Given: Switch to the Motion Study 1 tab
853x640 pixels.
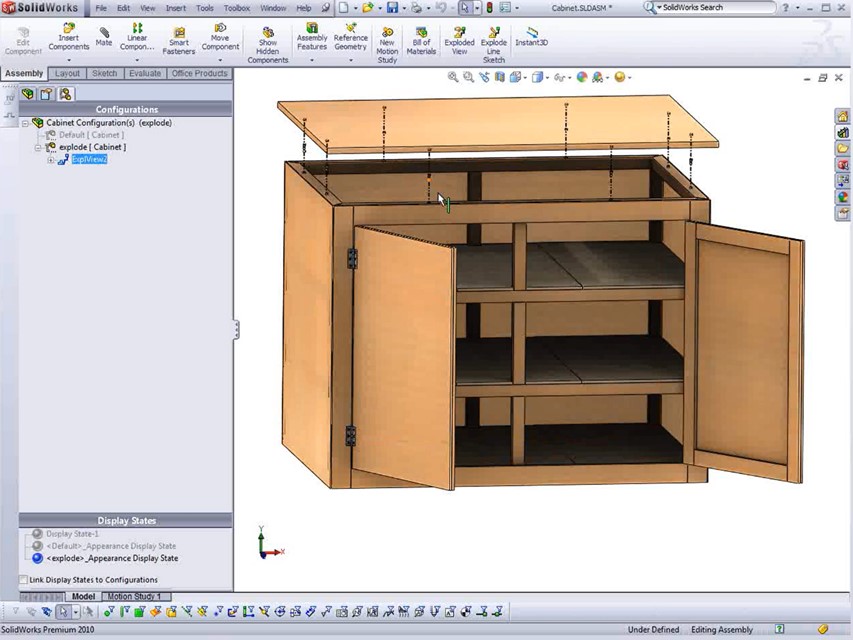Looking at the screenshot, I should [134, 597].
